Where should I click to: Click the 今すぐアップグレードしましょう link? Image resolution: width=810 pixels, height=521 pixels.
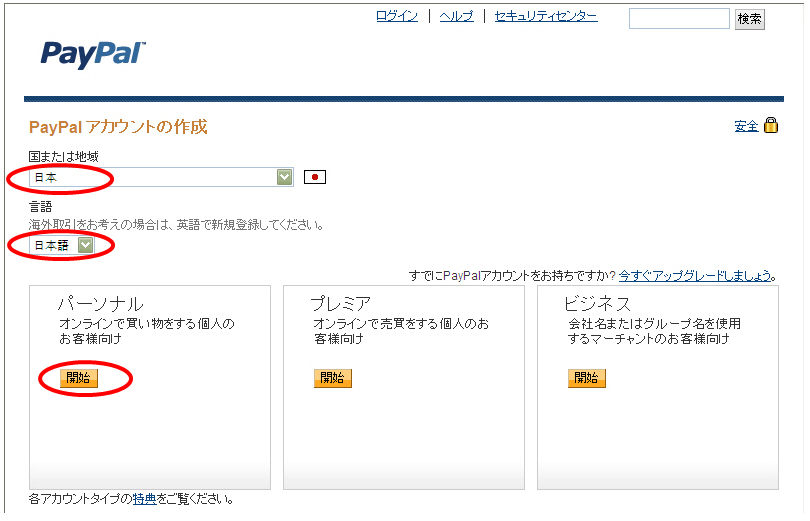[695, 276]
